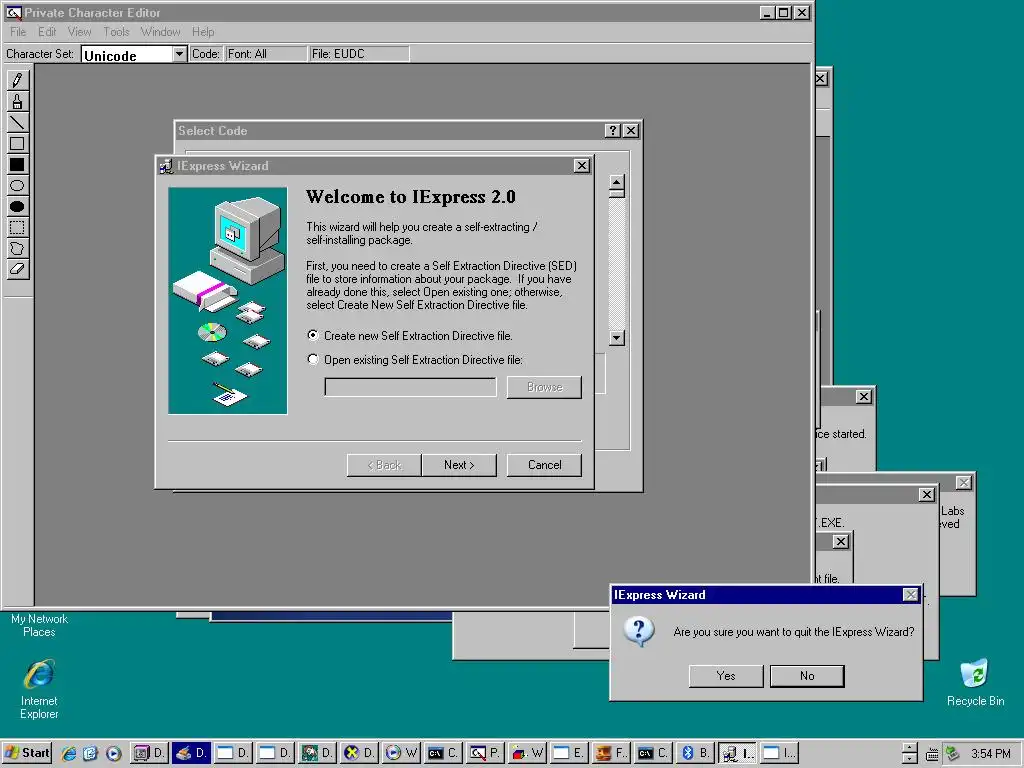The image size is (1024, 768).
Task: Click the Browse button
Action: (544, 387)
